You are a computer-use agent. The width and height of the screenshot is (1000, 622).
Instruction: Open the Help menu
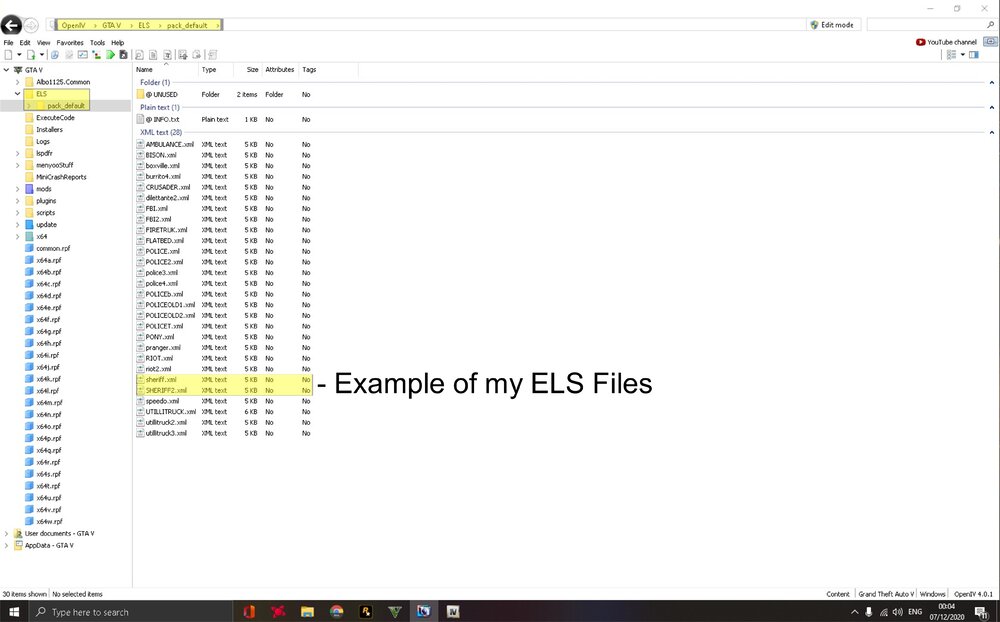[118, 43]
